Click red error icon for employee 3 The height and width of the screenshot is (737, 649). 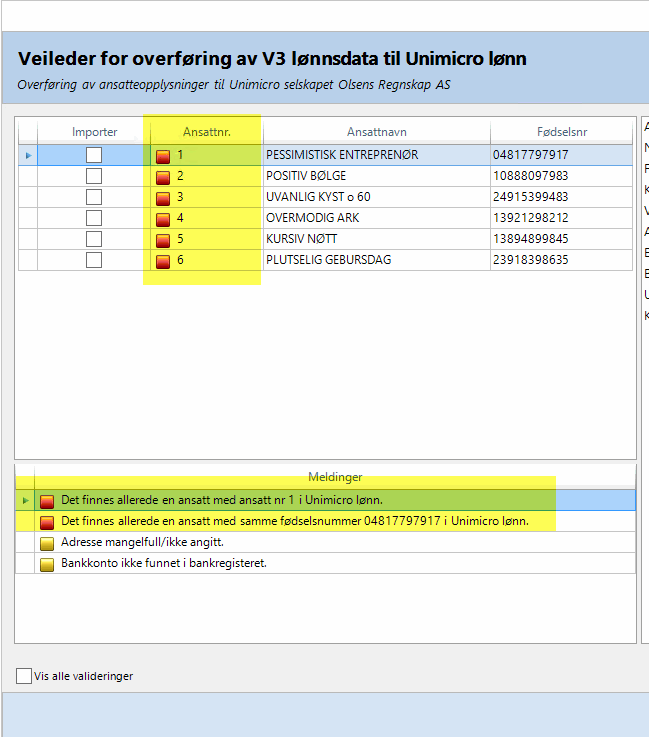163,198
